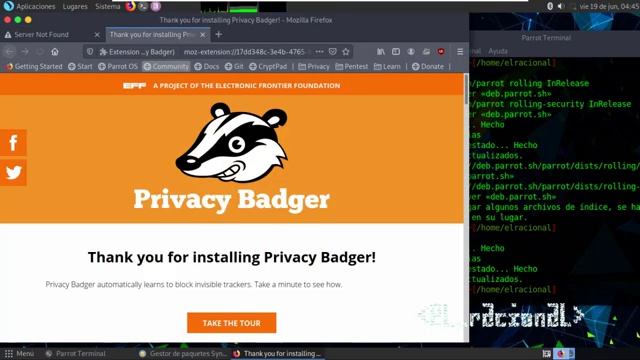Open tracking protection shield in address bar
Image resolution: width=640 pixels, height=360 pixels.
(x=90, y=52)
